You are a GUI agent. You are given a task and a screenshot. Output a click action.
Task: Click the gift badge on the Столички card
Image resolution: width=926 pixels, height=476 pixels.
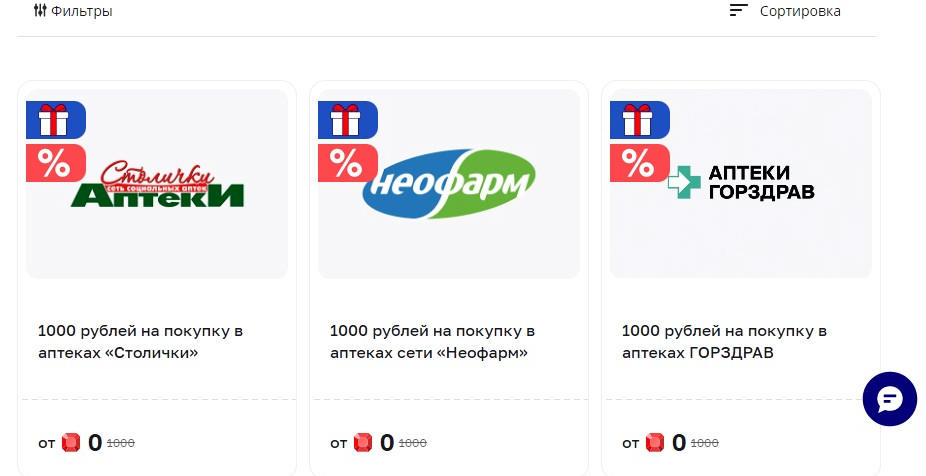tap(56, 120)
